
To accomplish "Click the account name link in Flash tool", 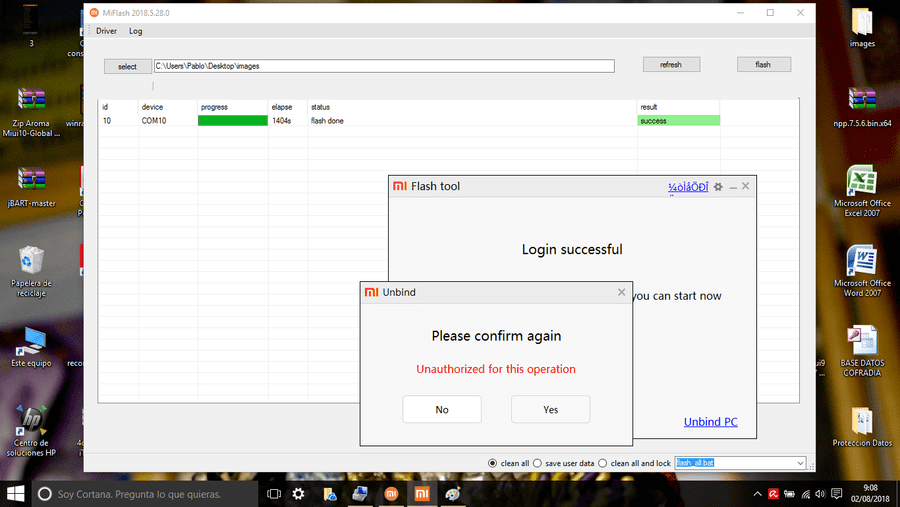I will click(x=688, y=187).
